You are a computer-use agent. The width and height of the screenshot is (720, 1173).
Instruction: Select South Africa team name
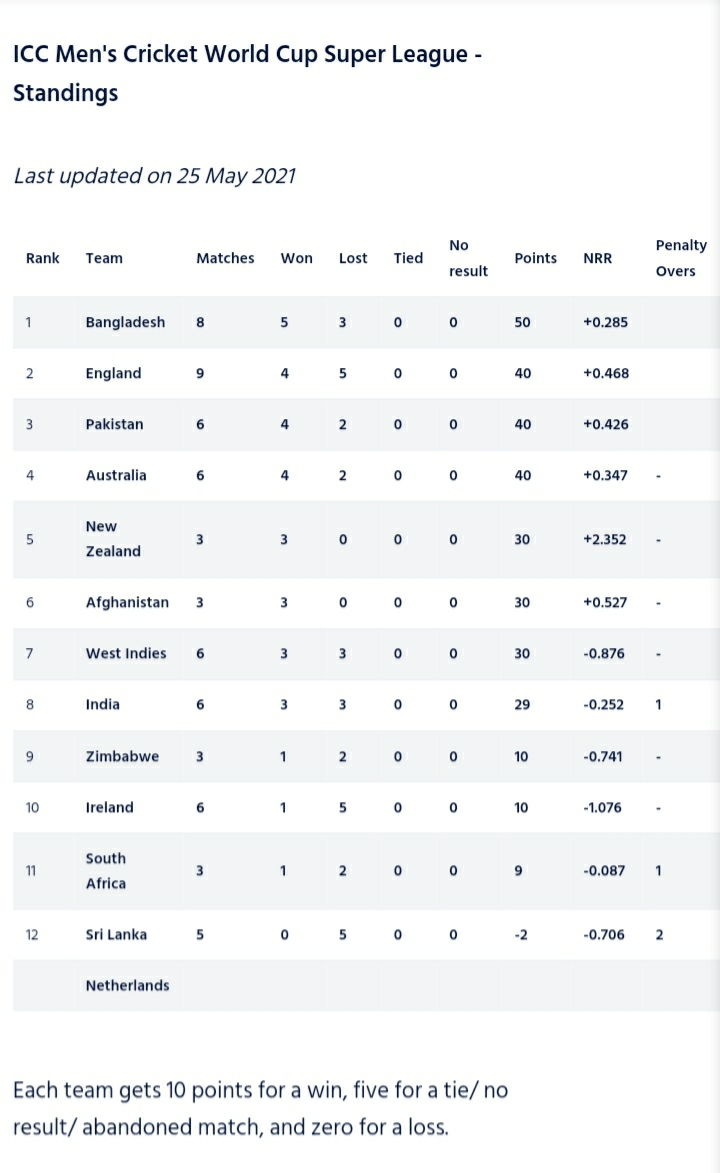click(x=106, y=871)
